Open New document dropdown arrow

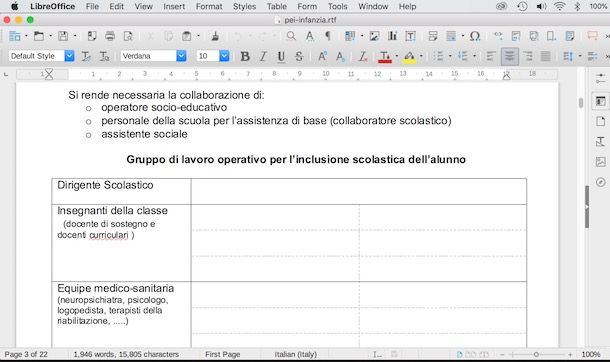pyautogui.click(x=26, y=36)
